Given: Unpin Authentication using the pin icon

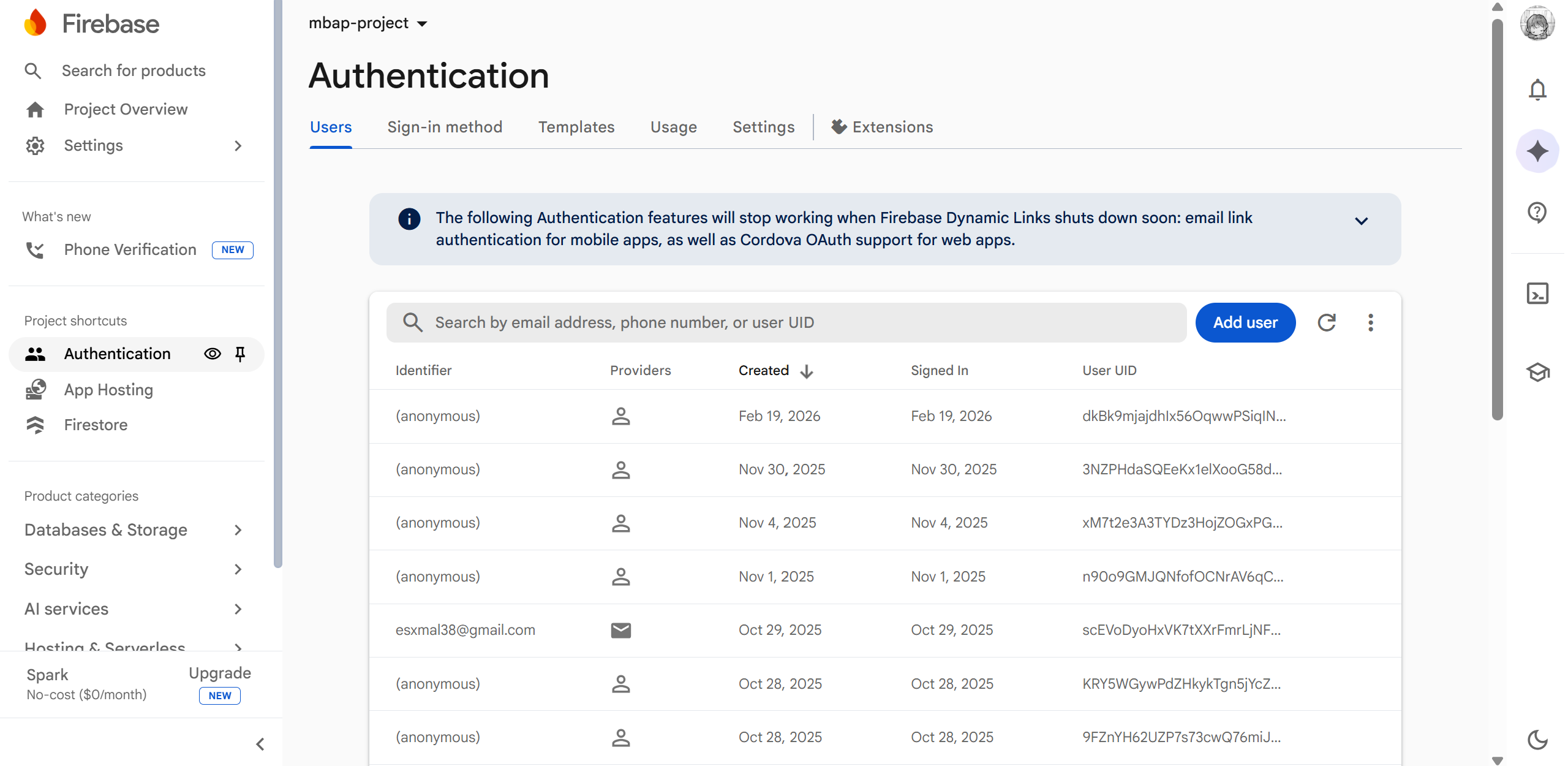Looking at the screenshot, I should tap(240, 354).
